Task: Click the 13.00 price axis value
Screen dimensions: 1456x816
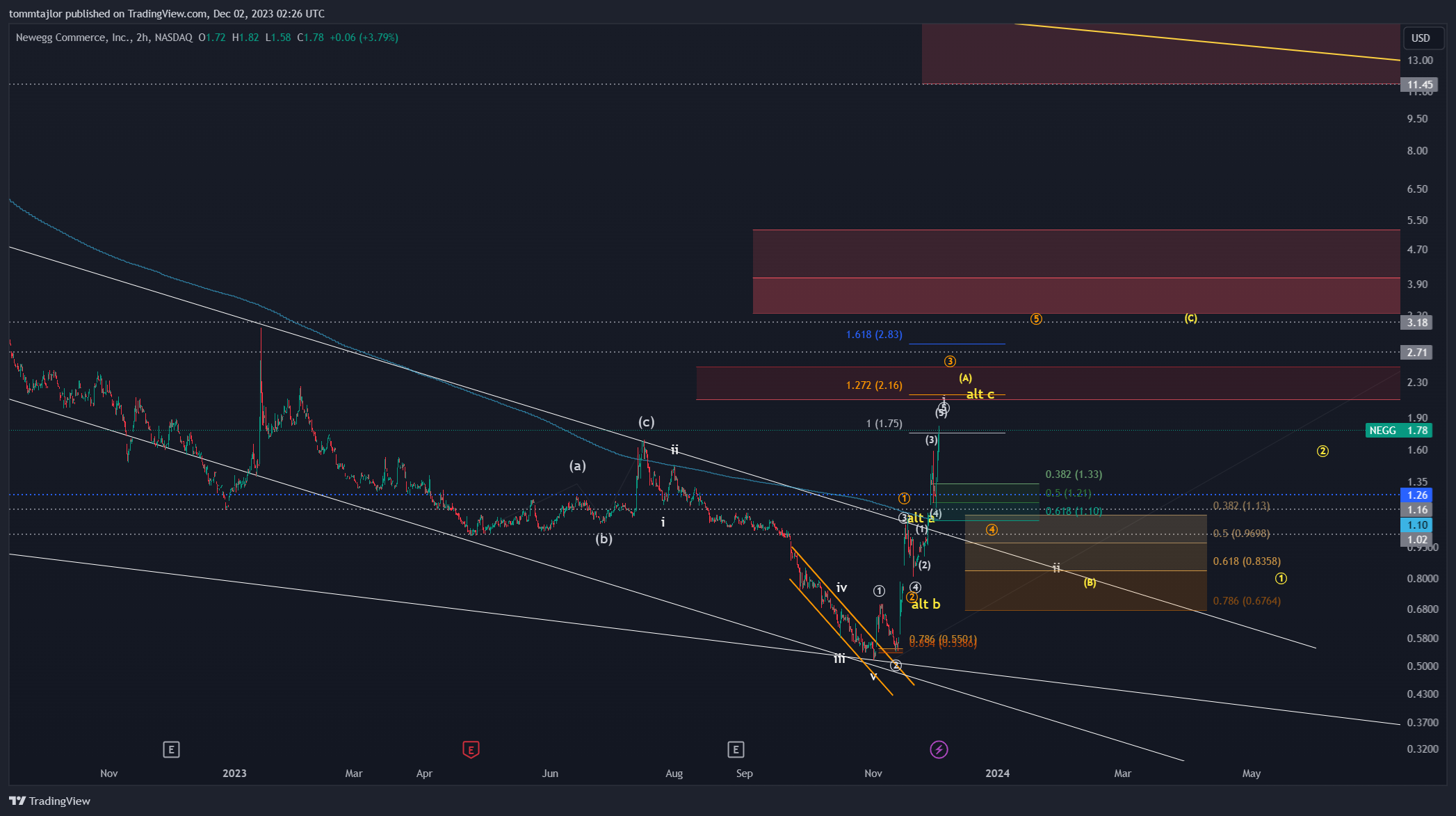Action: [1420, 61]
